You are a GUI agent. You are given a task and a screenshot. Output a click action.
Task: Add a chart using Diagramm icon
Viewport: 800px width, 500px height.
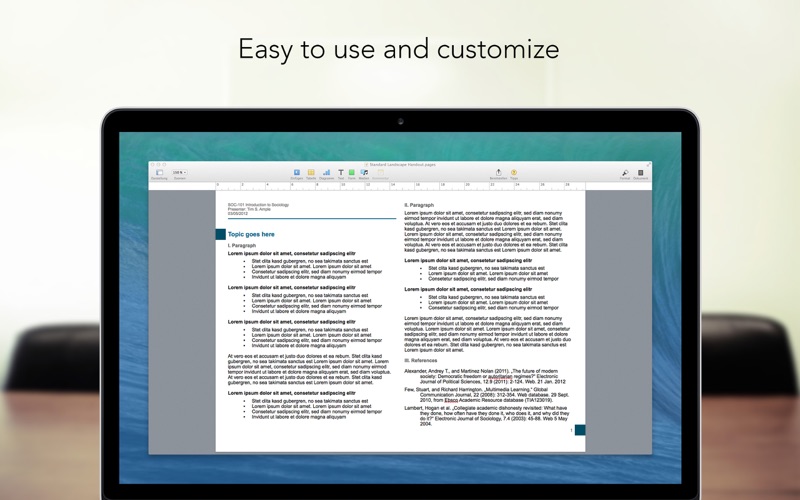(x=327, y=172)
